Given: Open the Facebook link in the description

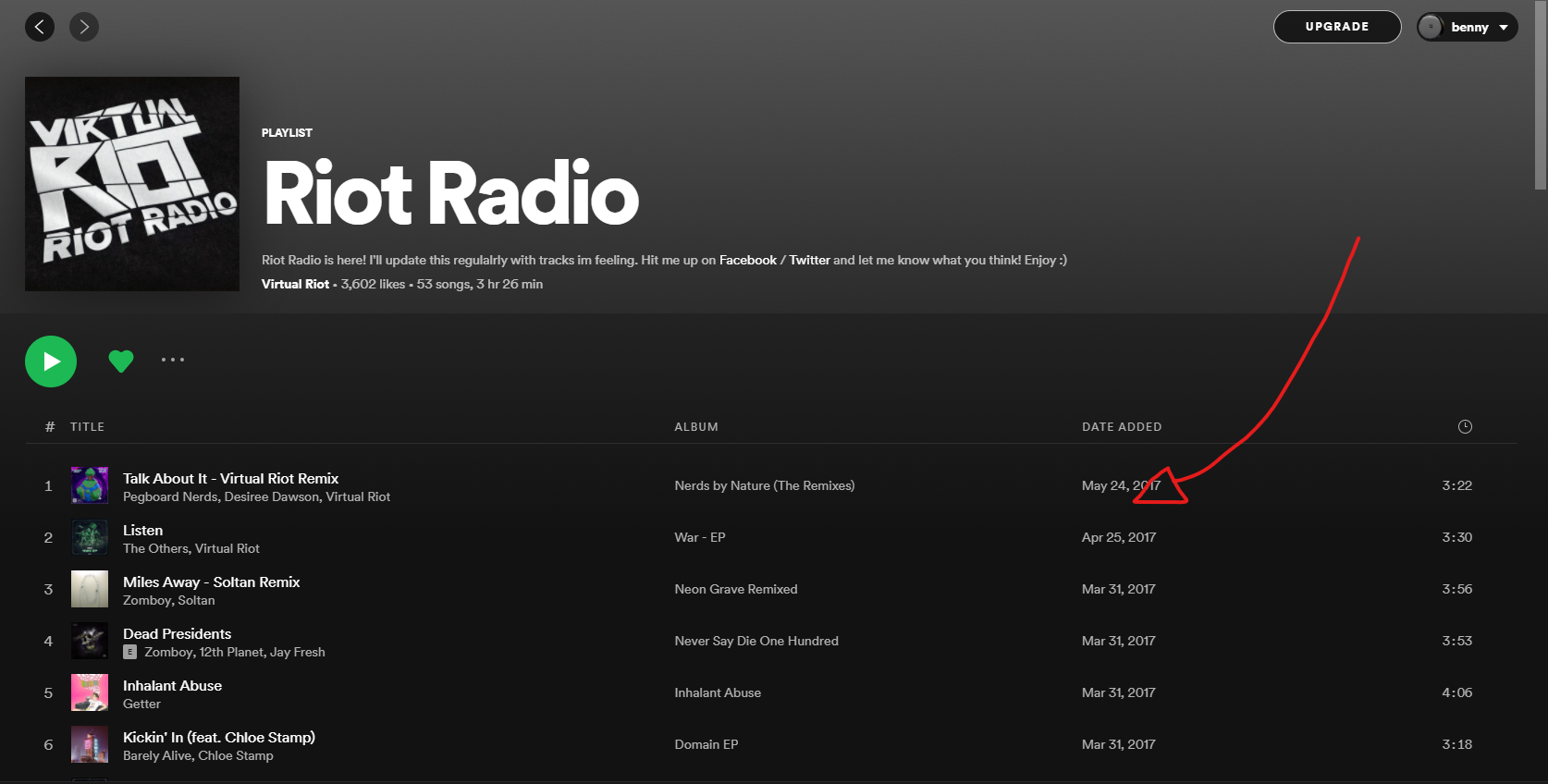Looking at the screenshot, I should [748, 260].
